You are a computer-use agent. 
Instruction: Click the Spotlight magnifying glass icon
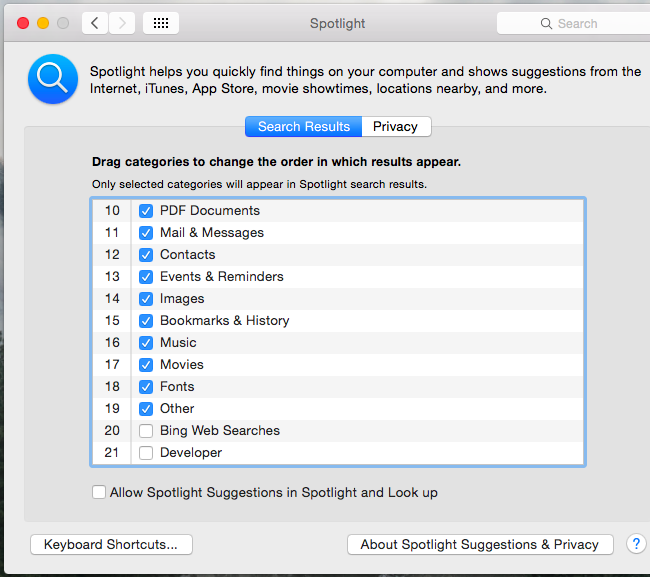point(53,79)
